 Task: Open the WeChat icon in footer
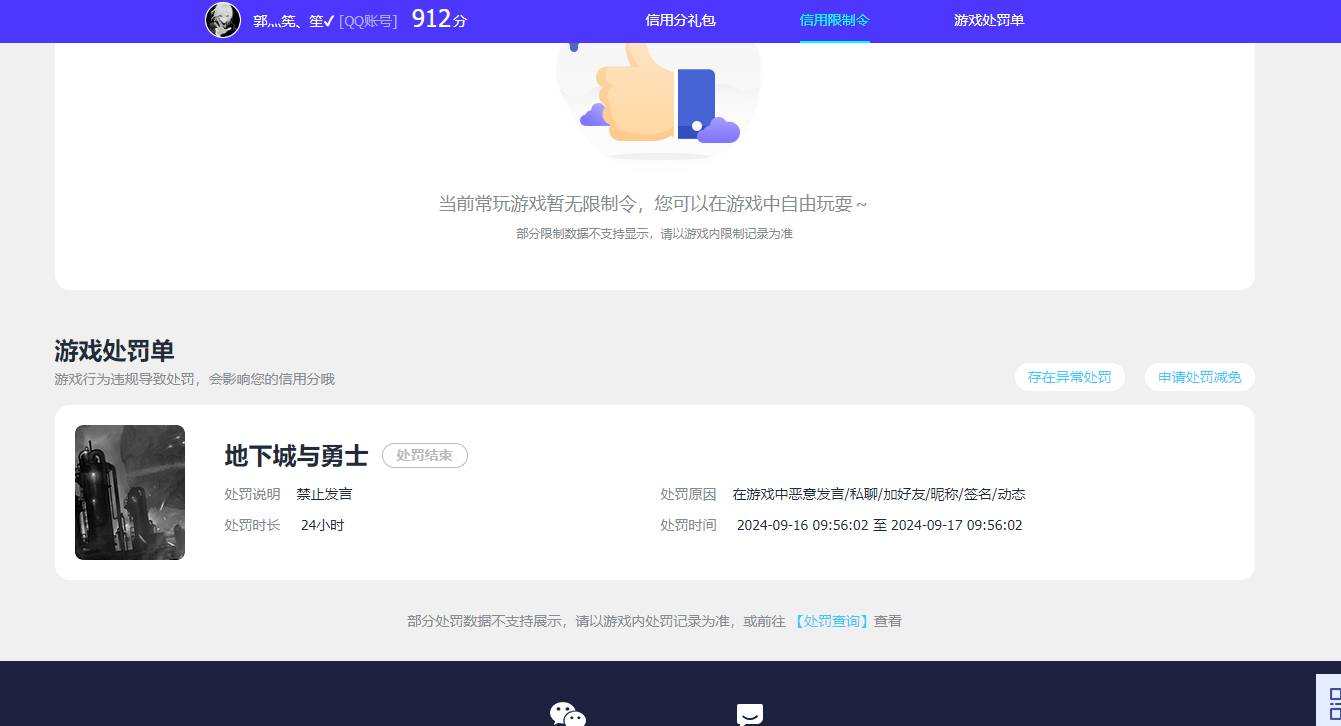pyautogui.click(x=567, y=714)
